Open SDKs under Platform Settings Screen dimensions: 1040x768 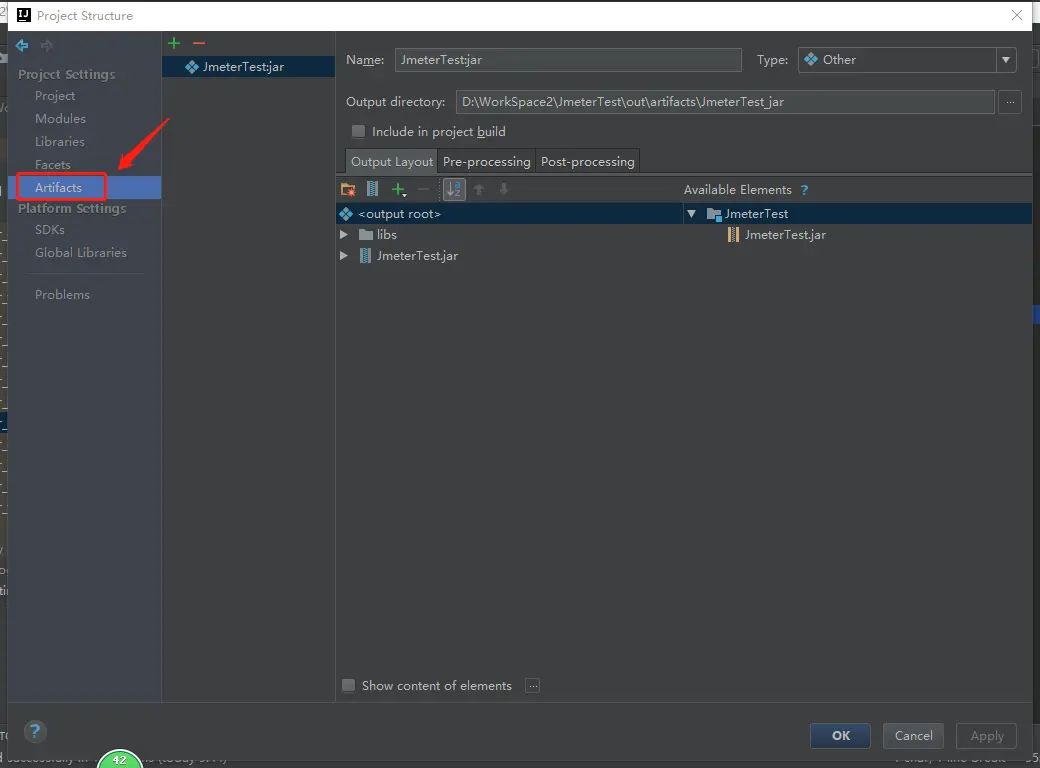(50, 229)
